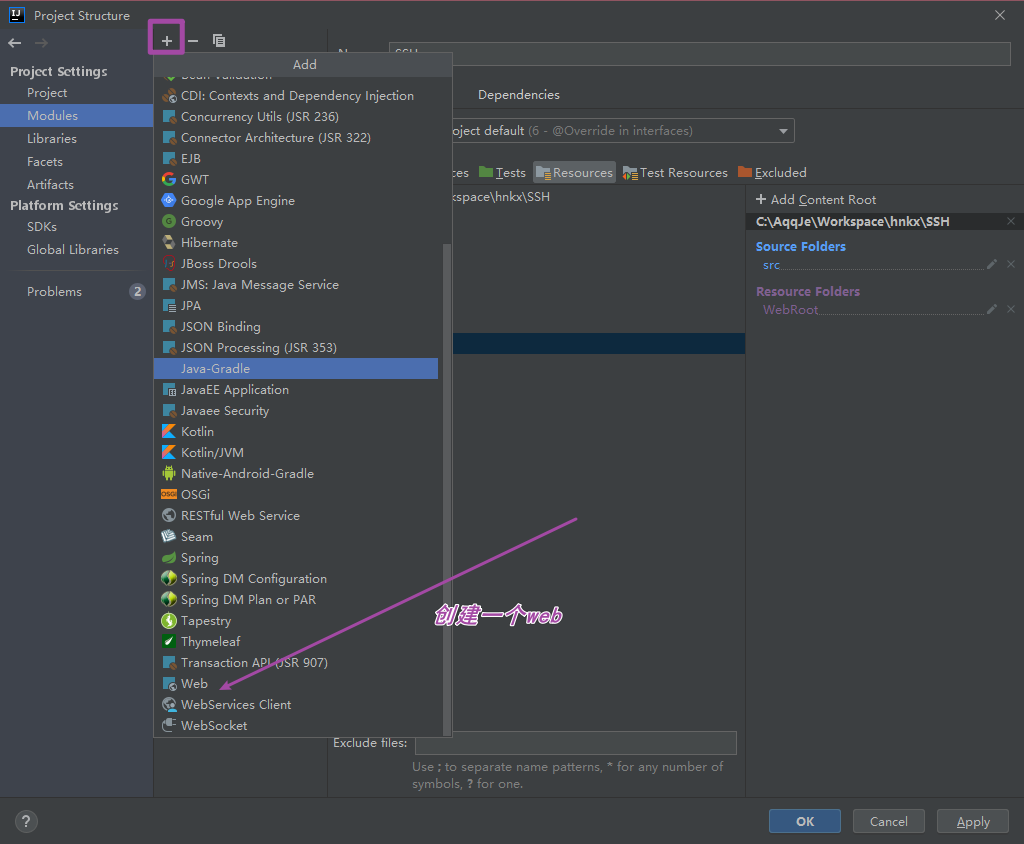Choose CDI: Contexts and Dependency Injection
The width and height of the screenshot is (1024, 844).
(296, 95)
